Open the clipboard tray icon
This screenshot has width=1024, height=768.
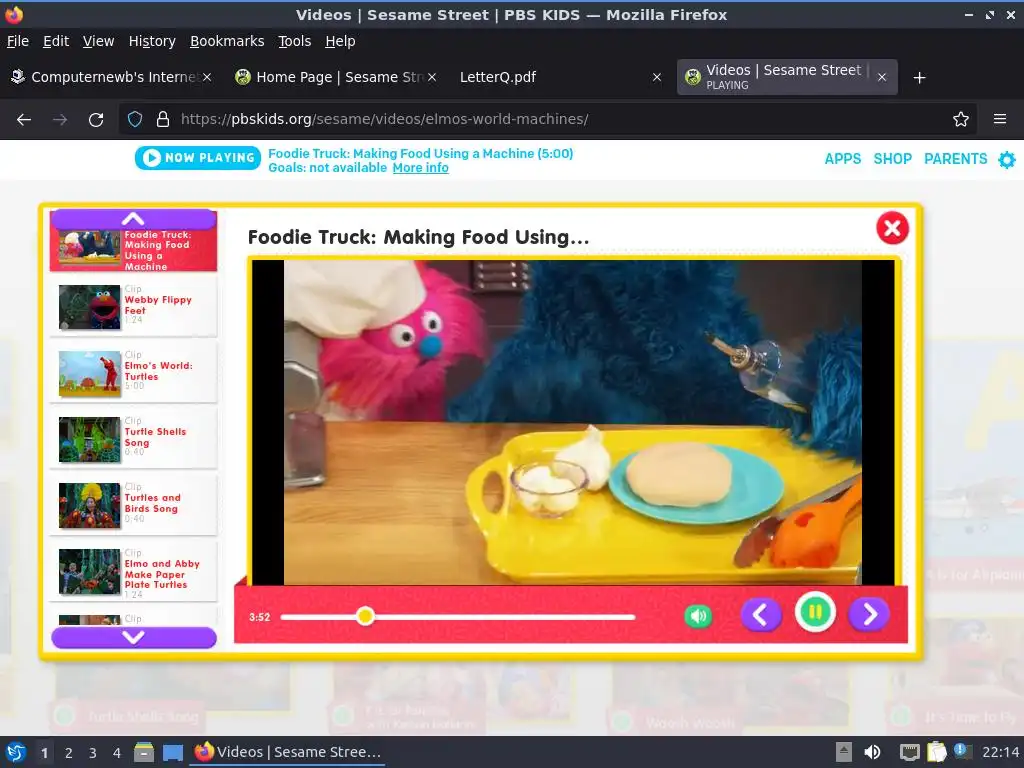936,752
